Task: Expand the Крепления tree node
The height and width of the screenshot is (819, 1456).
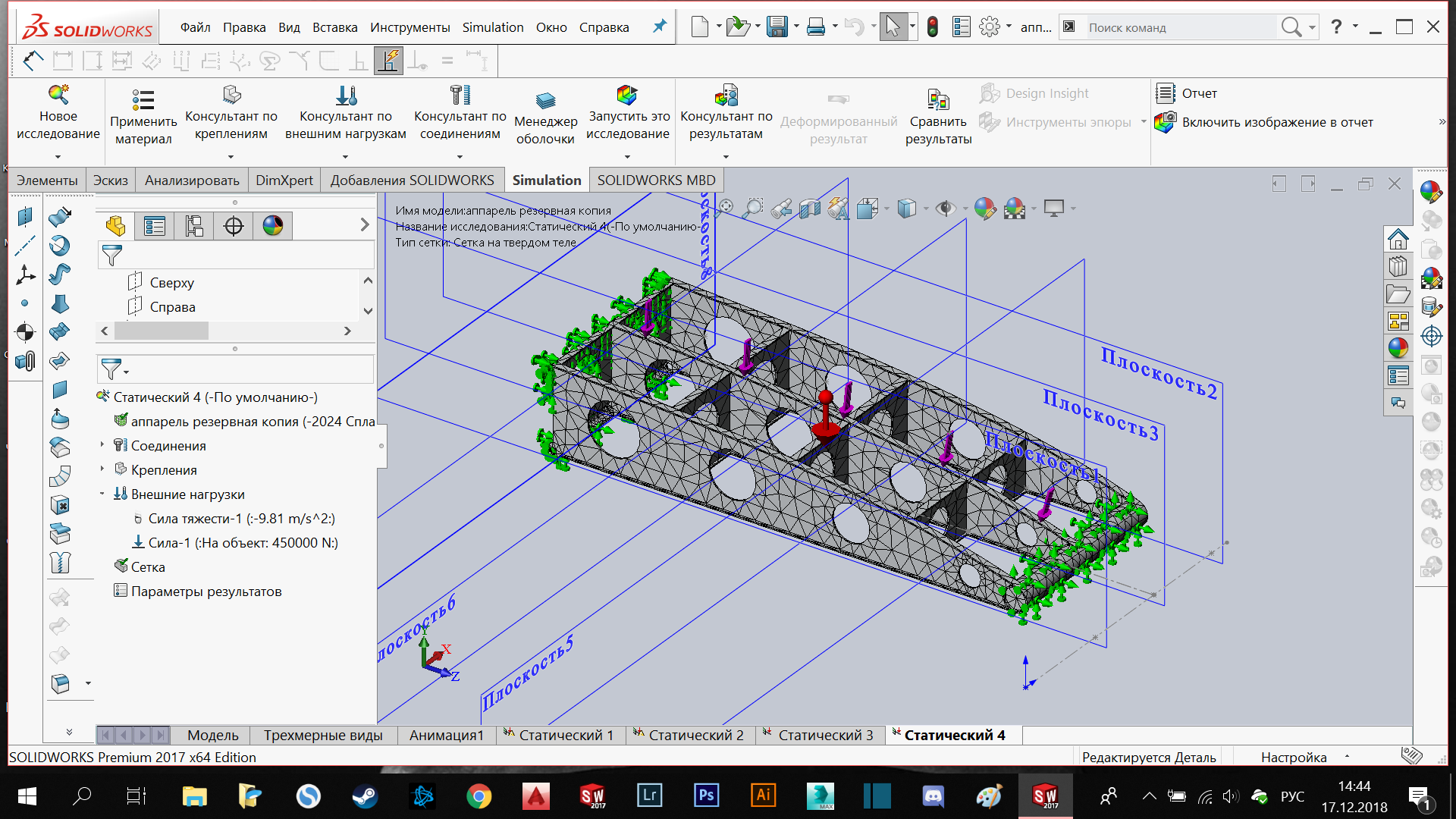Action: 102,469
